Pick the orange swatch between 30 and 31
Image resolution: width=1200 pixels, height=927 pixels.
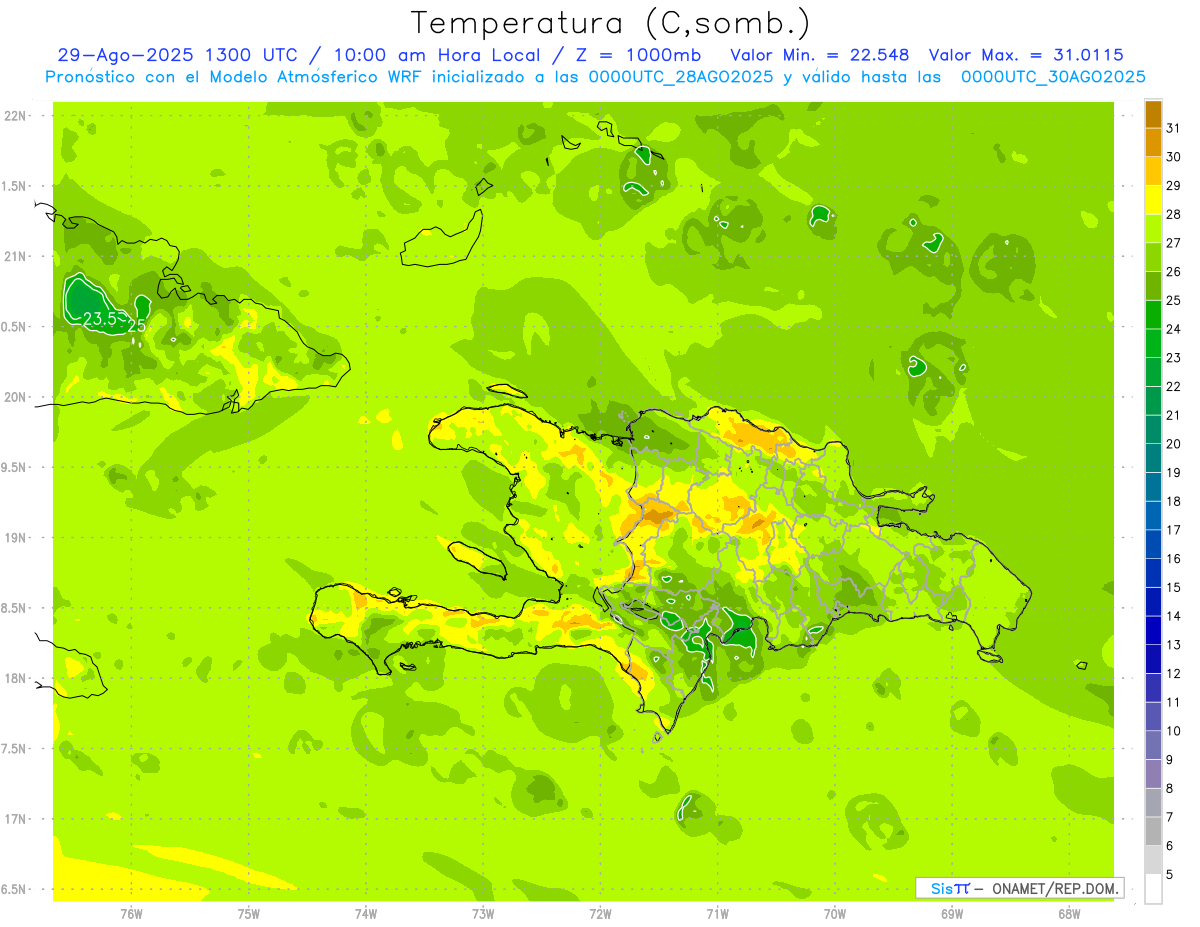pos(1153,142)
